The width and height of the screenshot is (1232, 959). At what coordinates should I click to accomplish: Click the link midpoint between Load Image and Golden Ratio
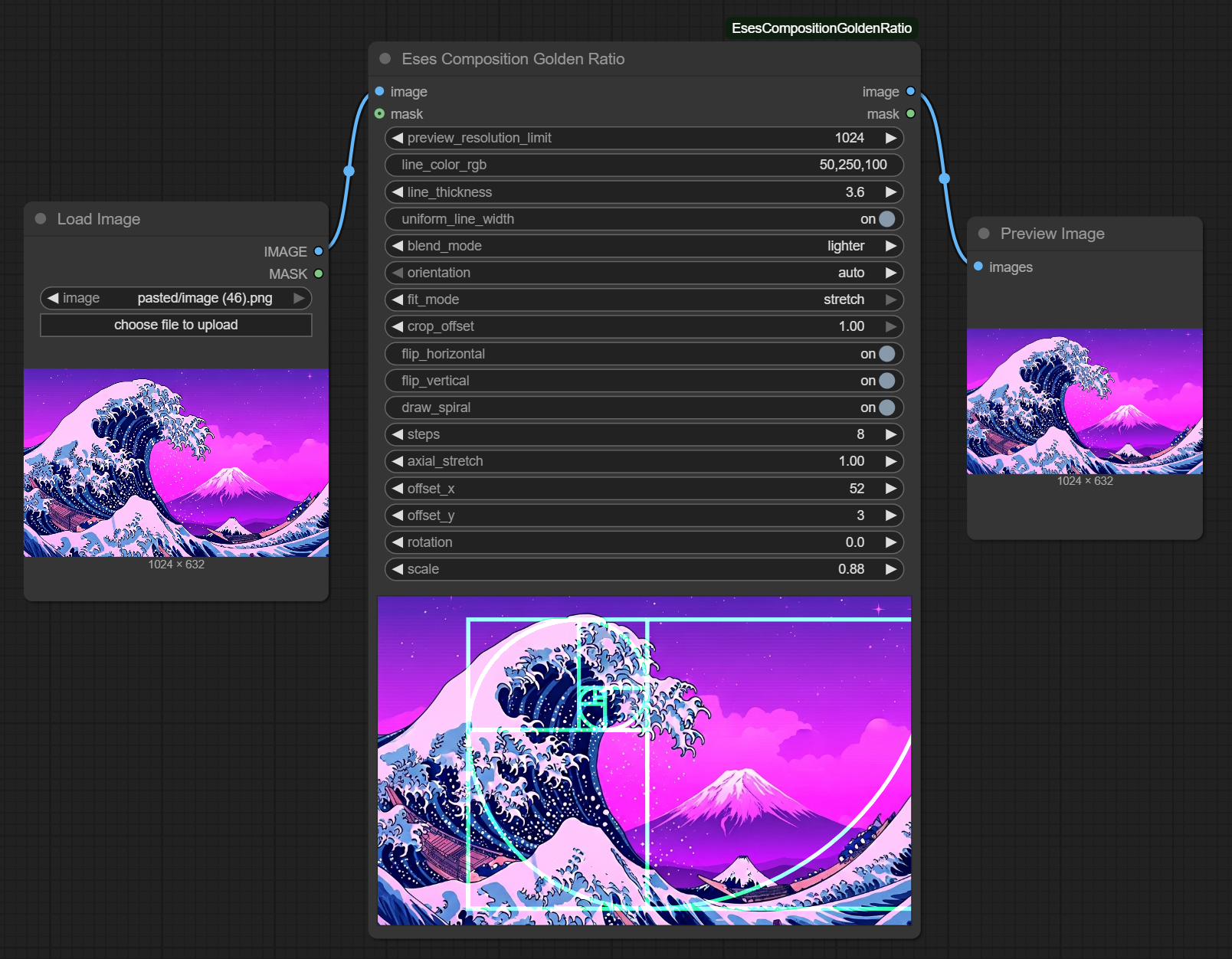pyautogui.click(x=349, y=171)
